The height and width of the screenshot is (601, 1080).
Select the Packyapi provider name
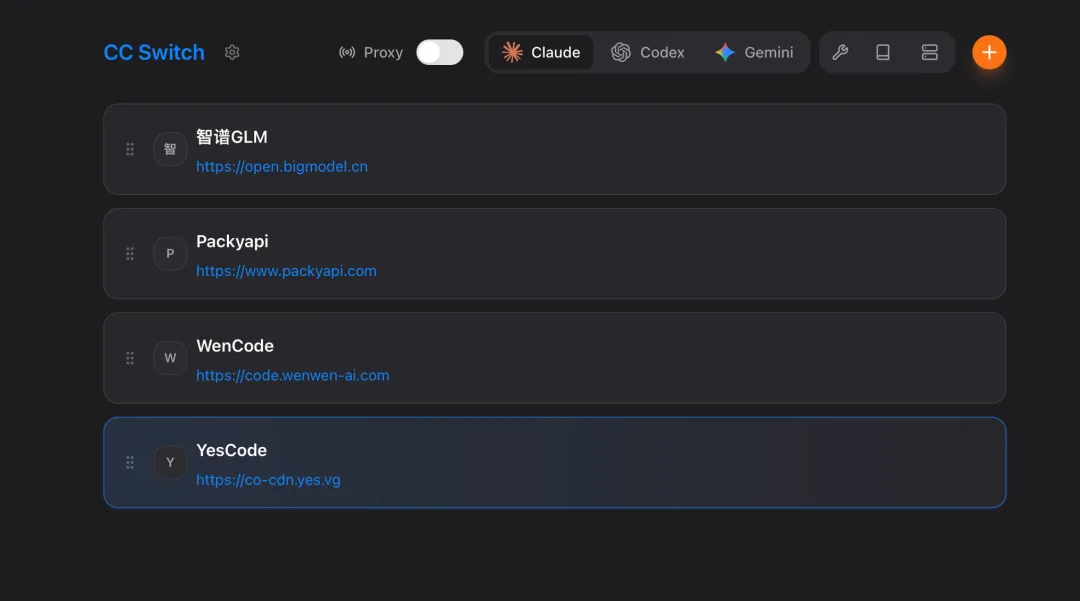pos(232,242)
